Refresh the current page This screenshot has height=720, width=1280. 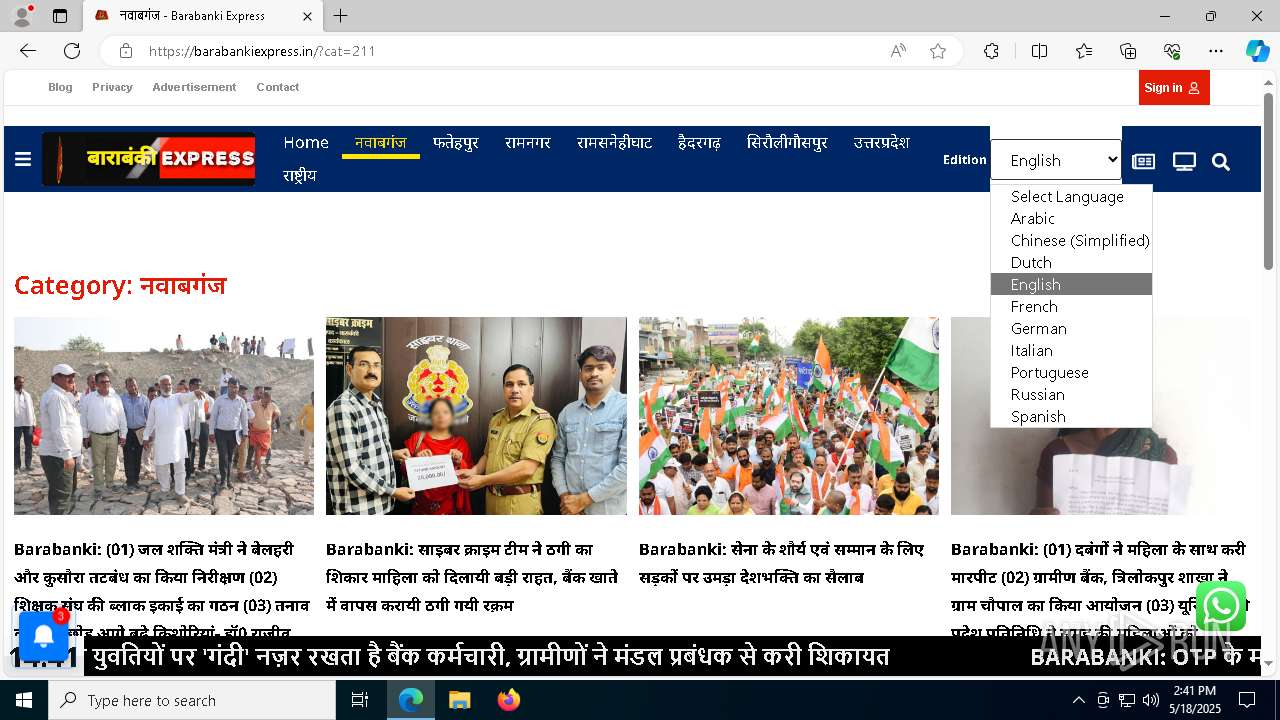coord(72,51)
